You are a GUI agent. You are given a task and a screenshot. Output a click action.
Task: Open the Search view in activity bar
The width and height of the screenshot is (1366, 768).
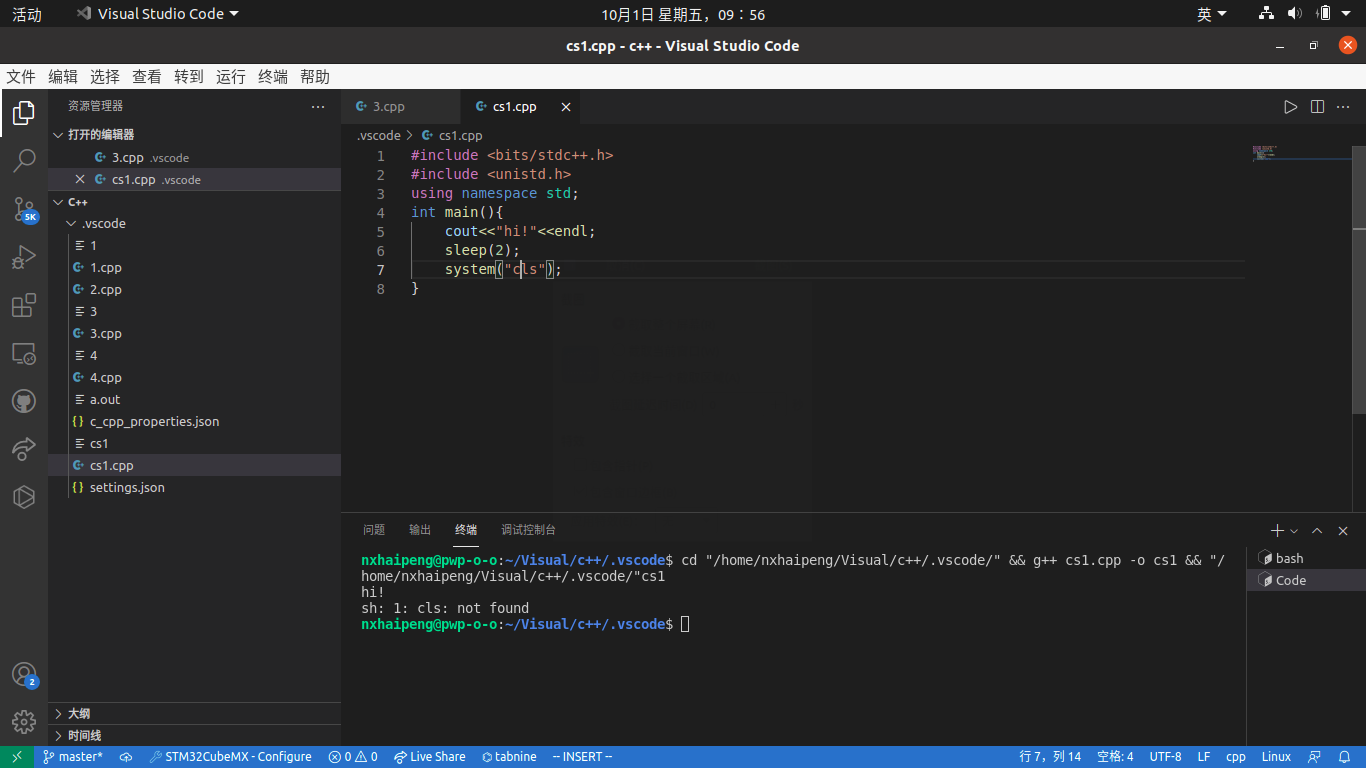coord(24,160)
